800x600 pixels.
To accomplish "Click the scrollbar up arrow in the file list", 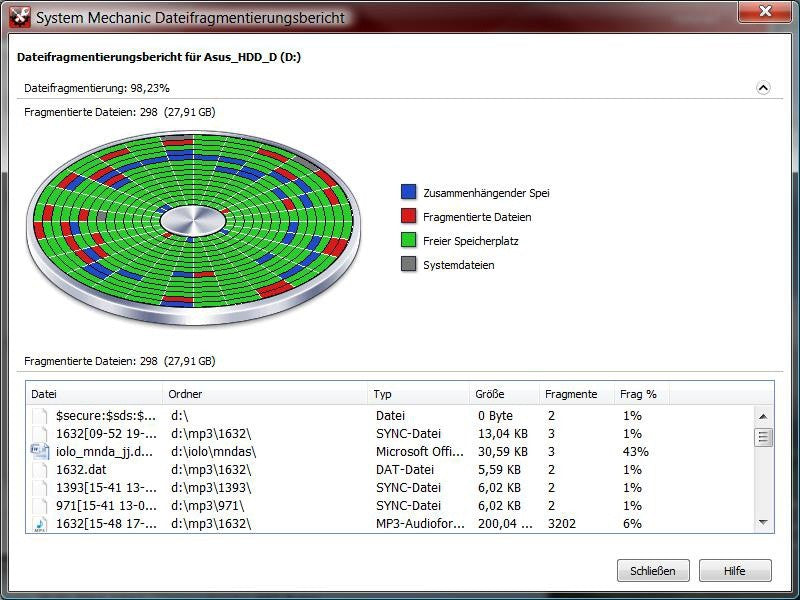I will coord(763,416).
